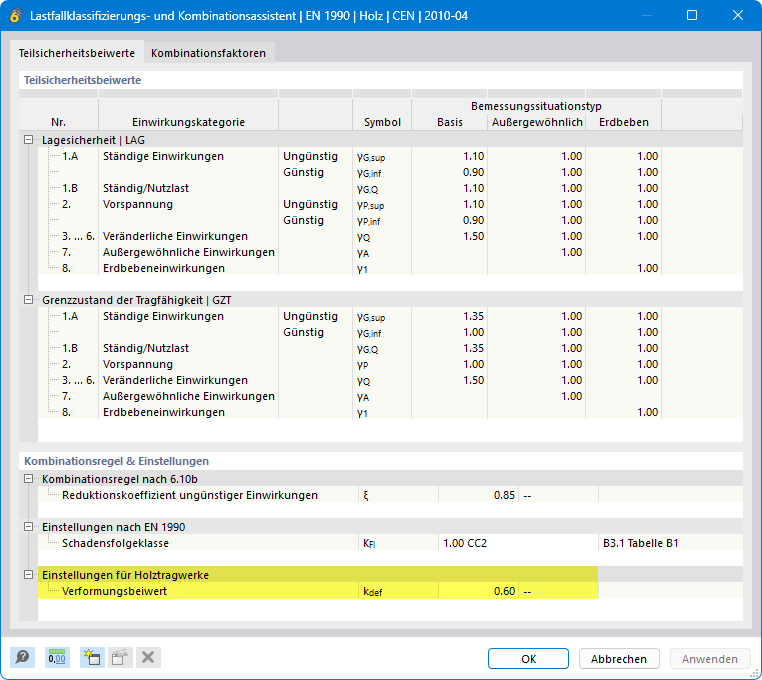Click the greyed edit standard icon

(120, 658)
